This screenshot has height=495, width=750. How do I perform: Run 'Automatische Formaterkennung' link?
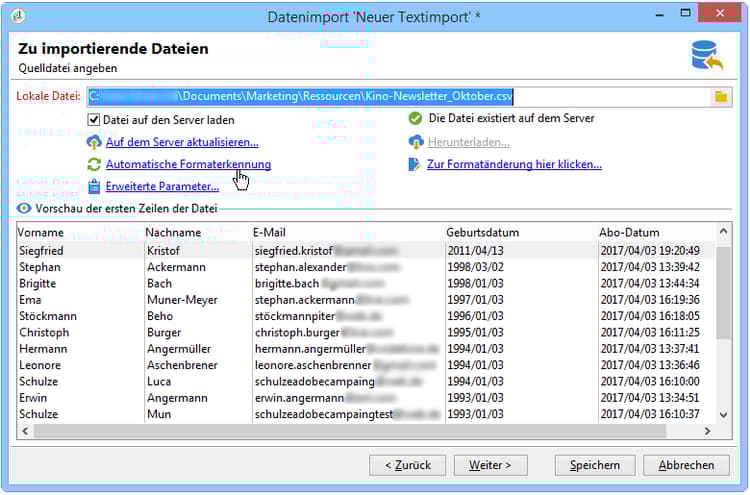click(188, 164)
